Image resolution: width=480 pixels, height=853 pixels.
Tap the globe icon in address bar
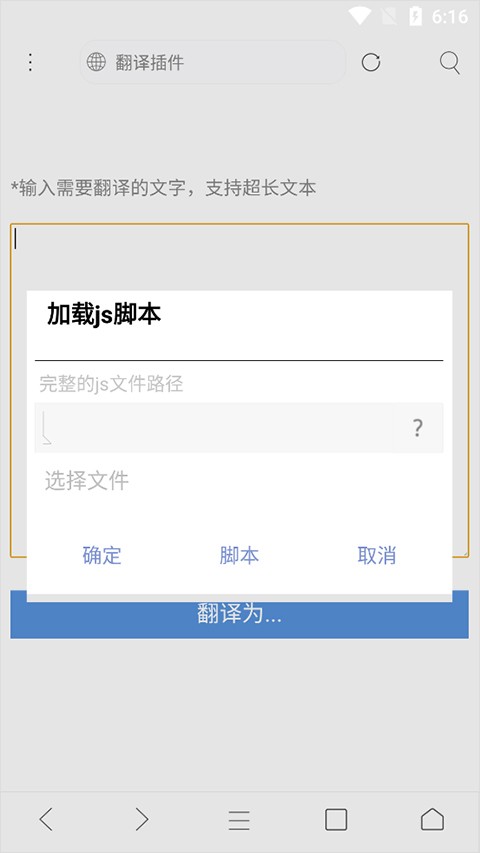point(96,62)
